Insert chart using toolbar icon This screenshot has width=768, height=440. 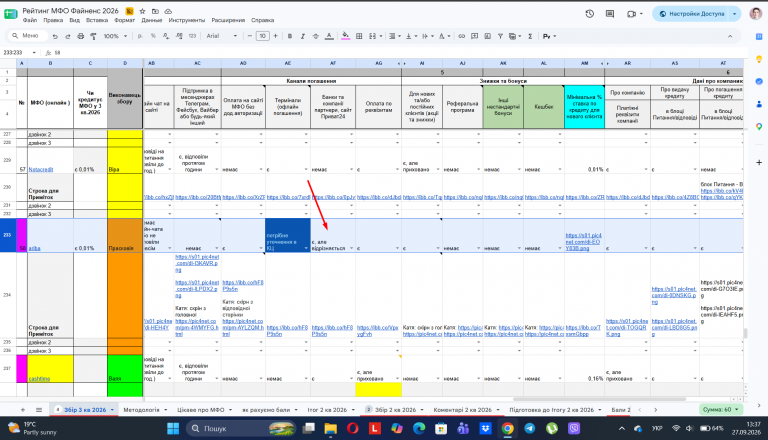pos(487,36)
